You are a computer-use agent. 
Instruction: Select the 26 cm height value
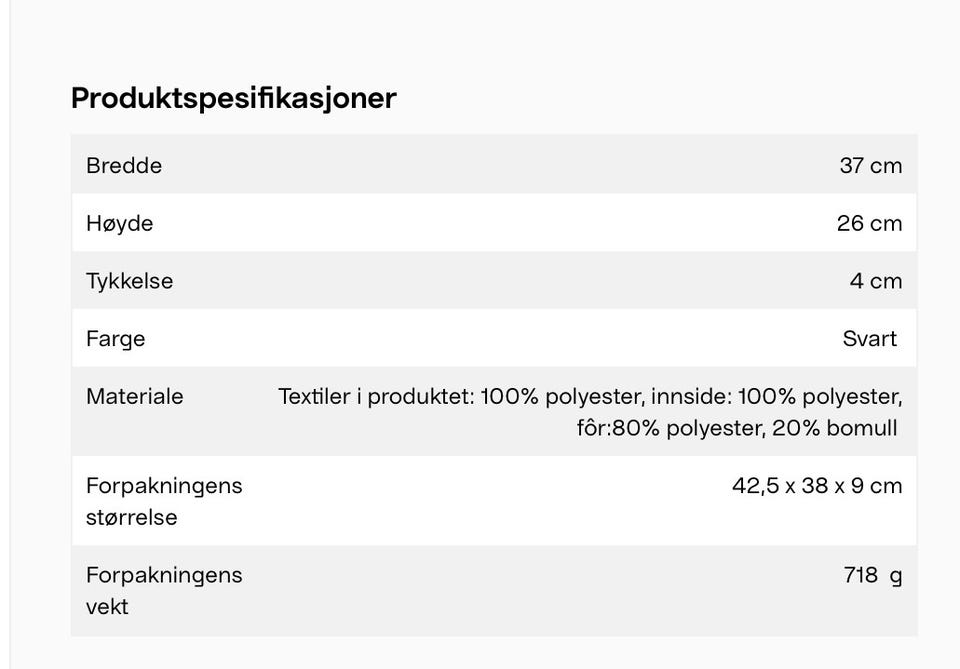pyautogui.click(x=869, y=223)
